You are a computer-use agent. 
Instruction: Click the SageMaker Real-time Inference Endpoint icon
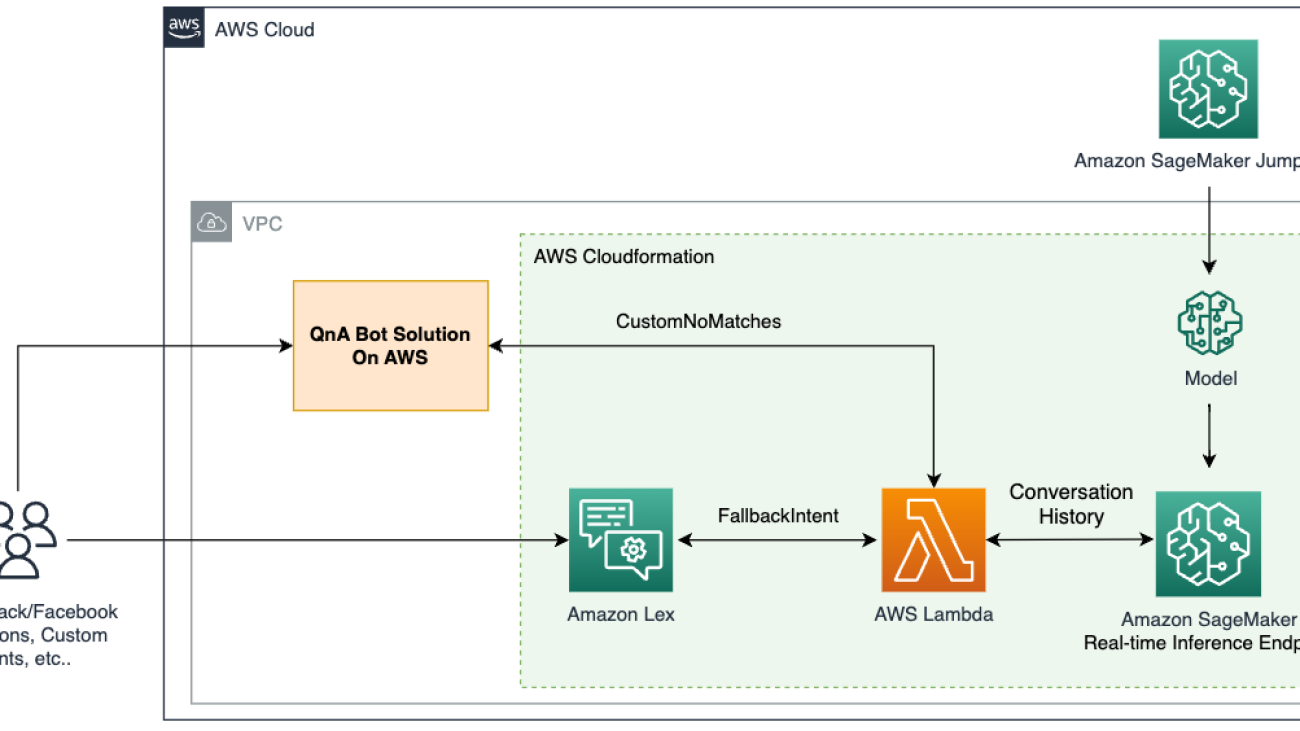[1208, 544]
